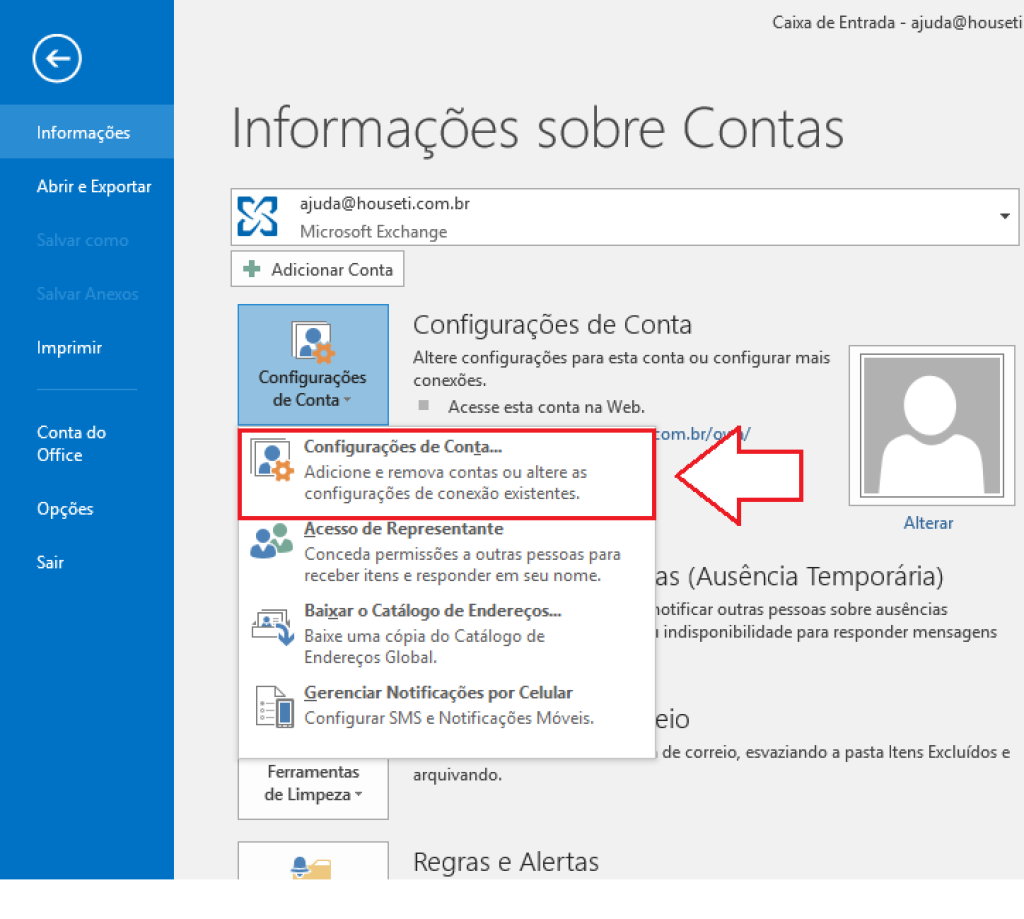
Task: Click the Acesso de Representante people icon
Action: [x=272, y=541]
